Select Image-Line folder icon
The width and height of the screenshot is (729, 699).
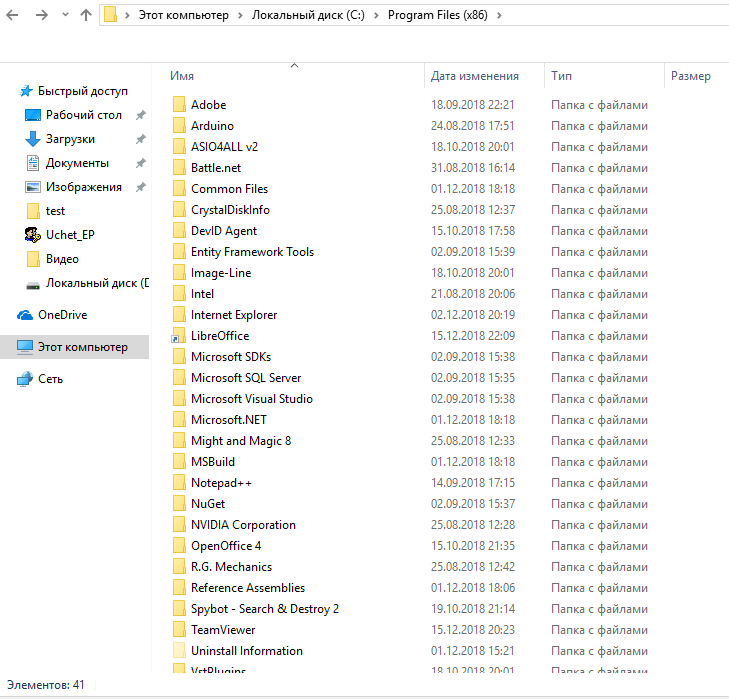pos(179,273)
